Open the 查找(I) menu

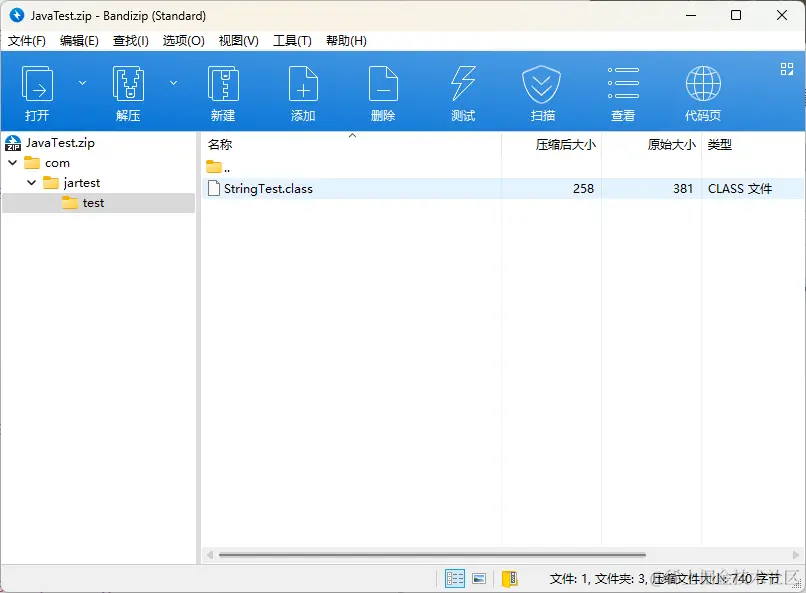(x=131, y=41)
